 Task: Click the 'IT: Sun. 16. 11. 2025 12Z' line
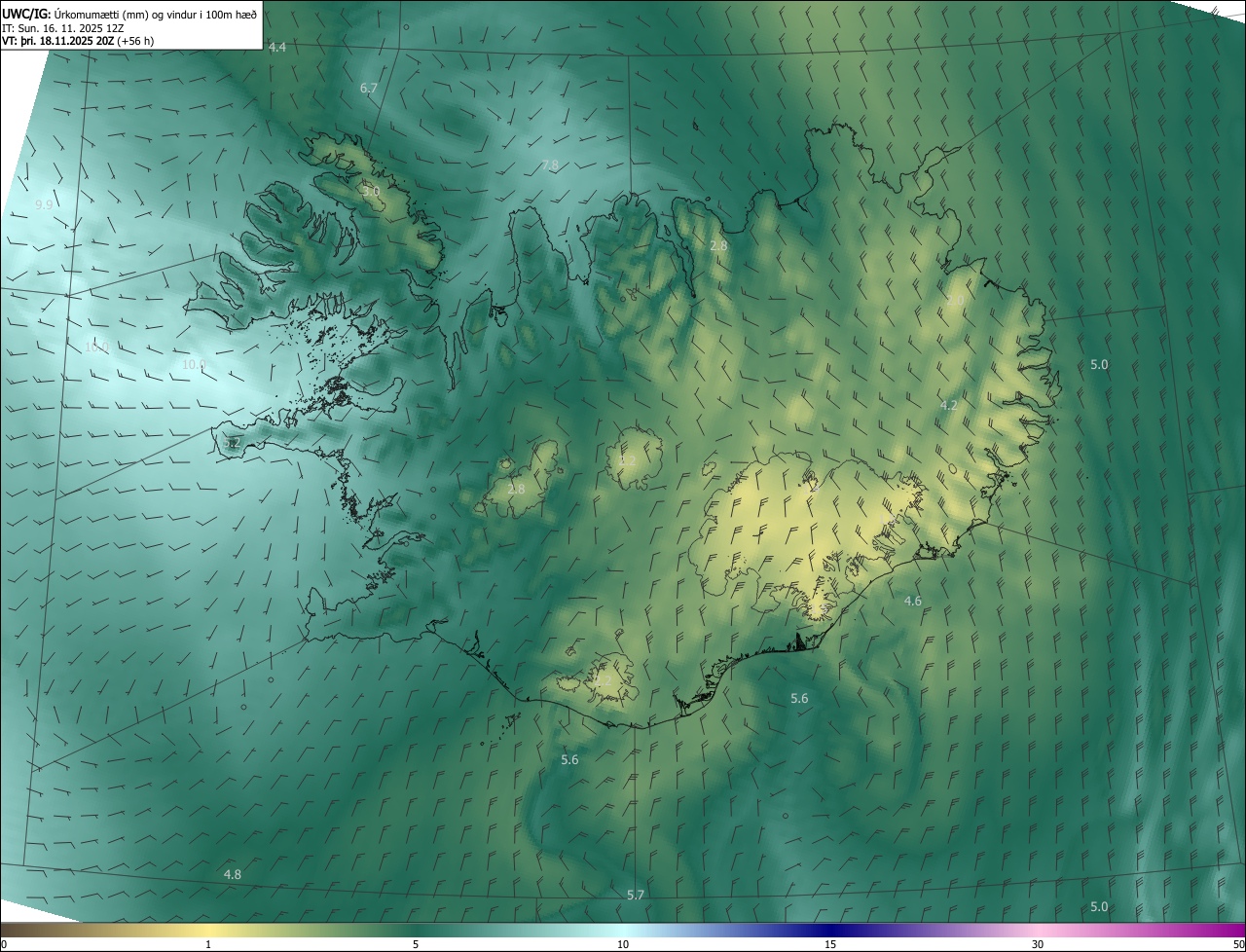tap(63, 27)
